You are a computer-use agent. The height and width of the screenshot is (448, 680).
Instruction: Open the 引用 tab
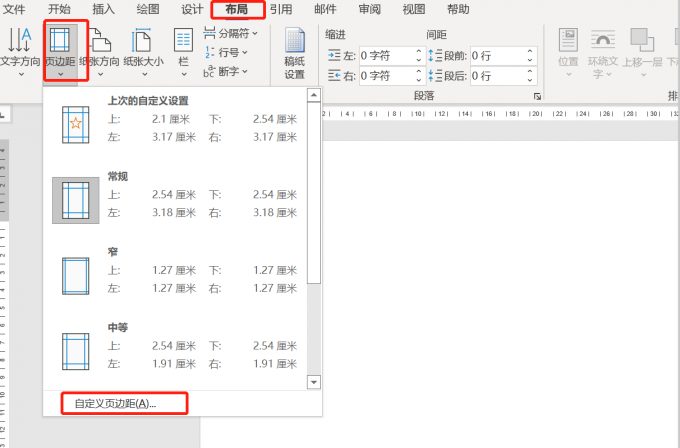point(281,9)
